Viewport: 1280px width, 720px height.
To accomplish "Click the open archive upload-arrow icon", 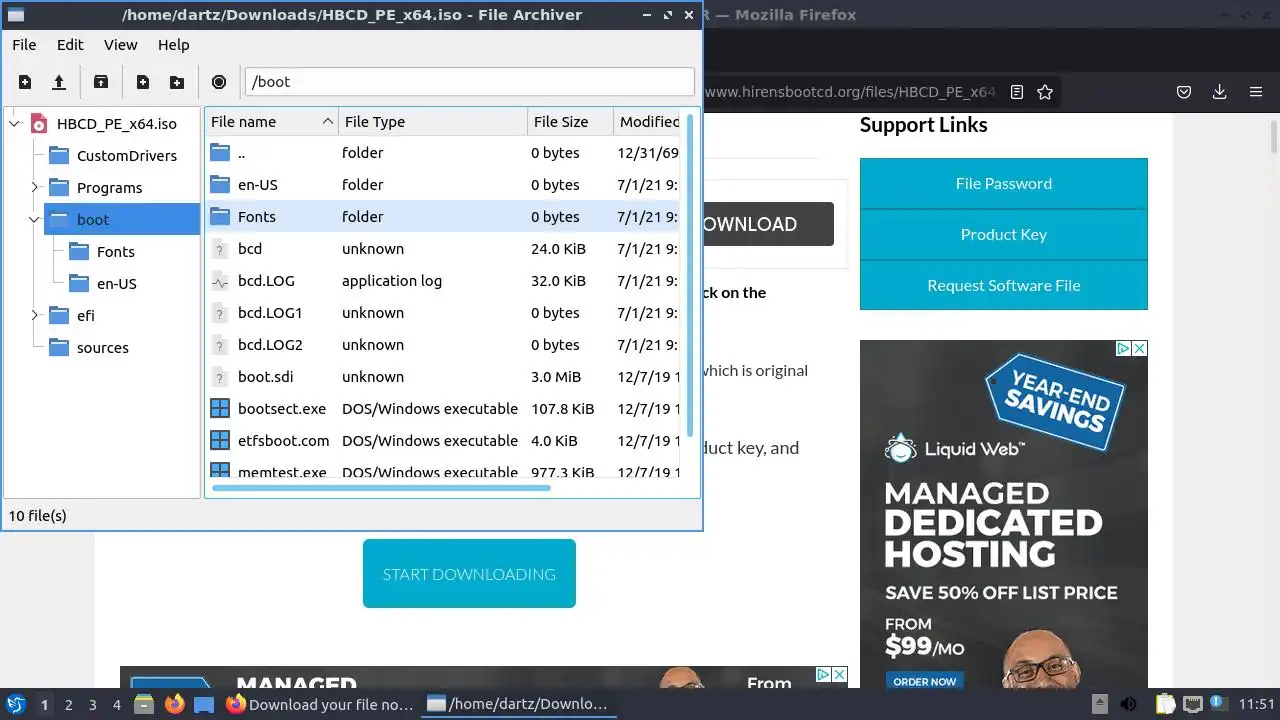I will click(x=59, y=82).
